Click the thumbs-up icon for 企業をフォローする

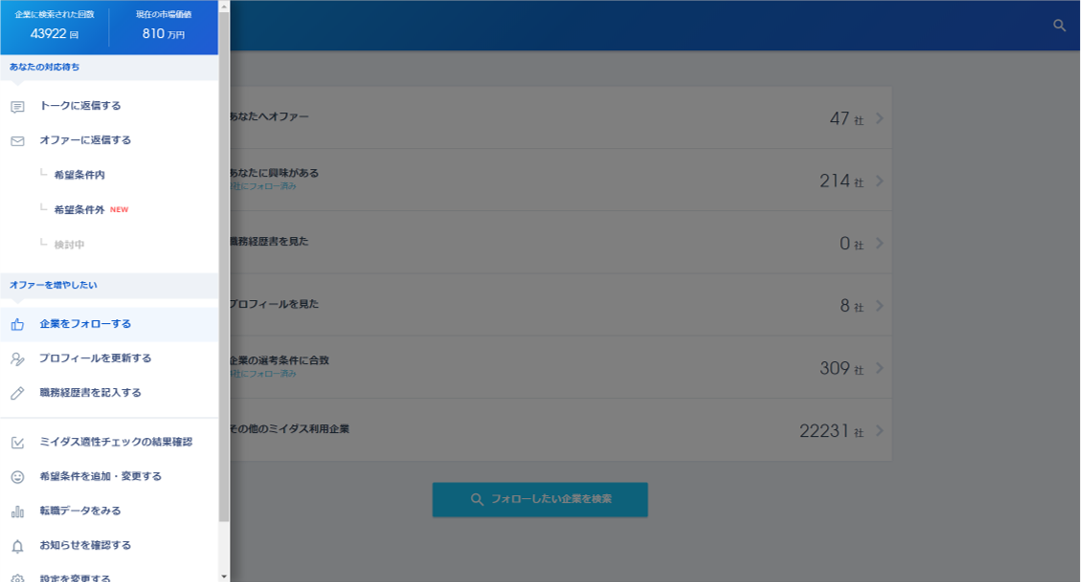18,324
